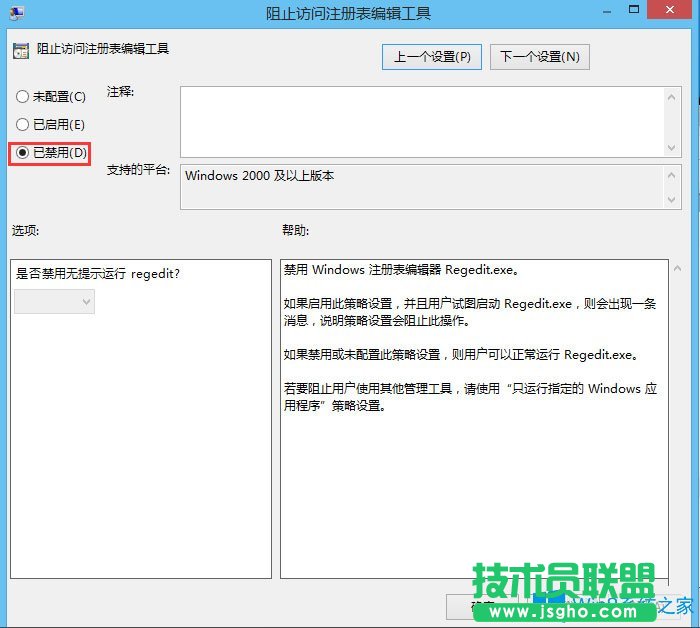Viewport: 700px width, 628px height.
Task: Select the 已禁用(D) radio button
Action: click(51, 153)
